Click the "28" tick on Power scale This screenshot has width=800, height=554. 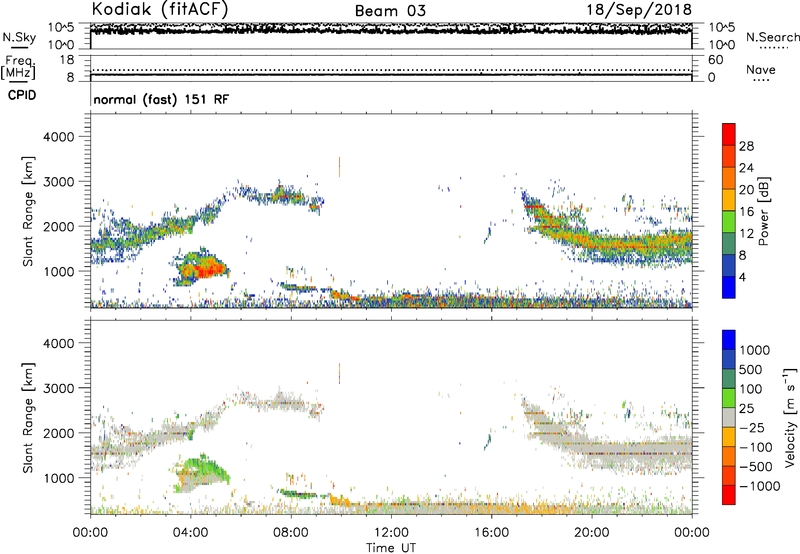746,146
